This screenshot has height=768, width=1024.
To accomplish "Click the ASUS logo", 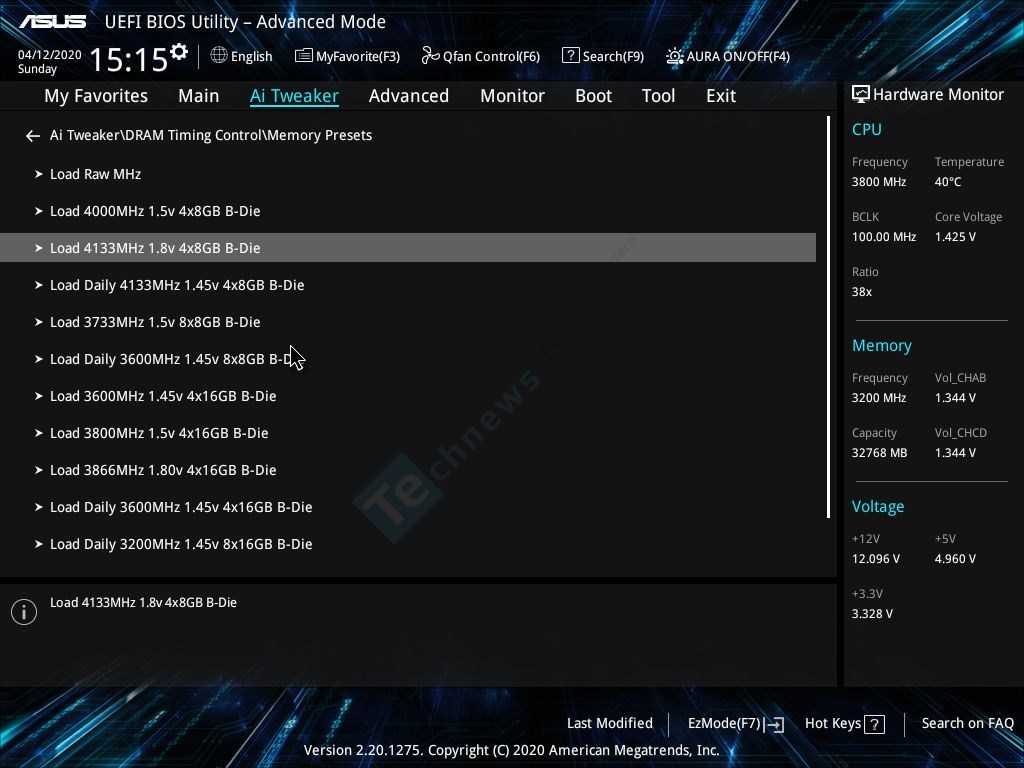I will pyautogui.click(x=52, y=22).
